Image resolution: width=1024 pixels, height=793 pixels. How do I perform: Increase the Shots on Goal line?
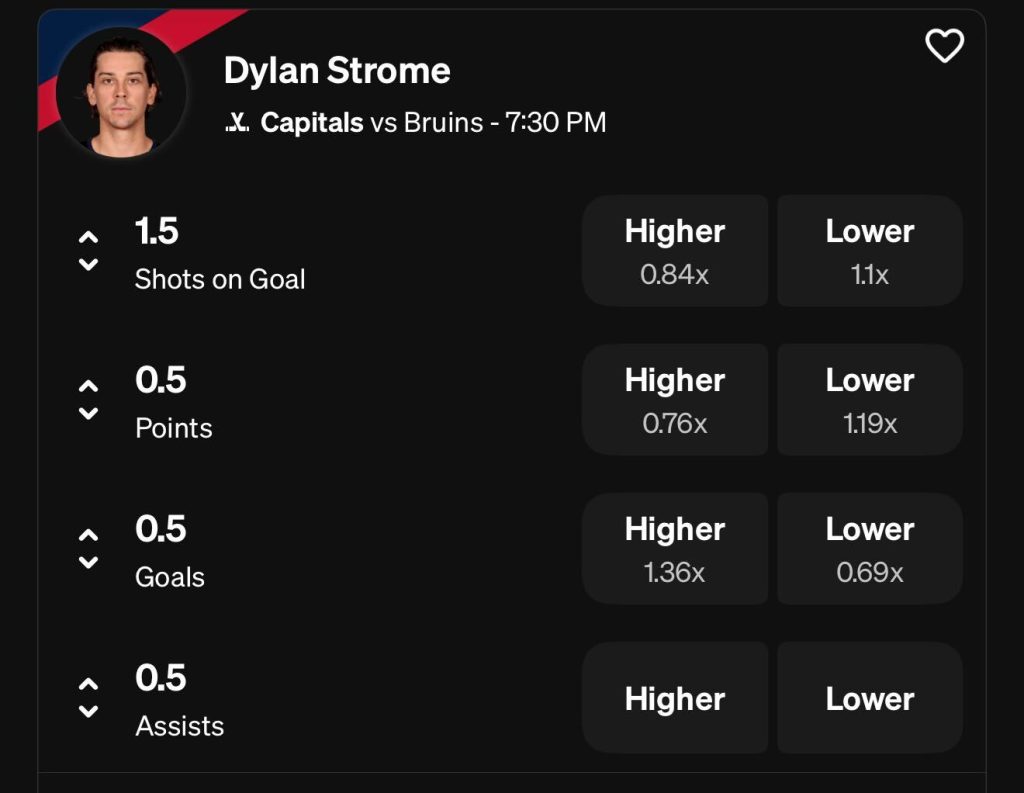(x=88, y=238)
